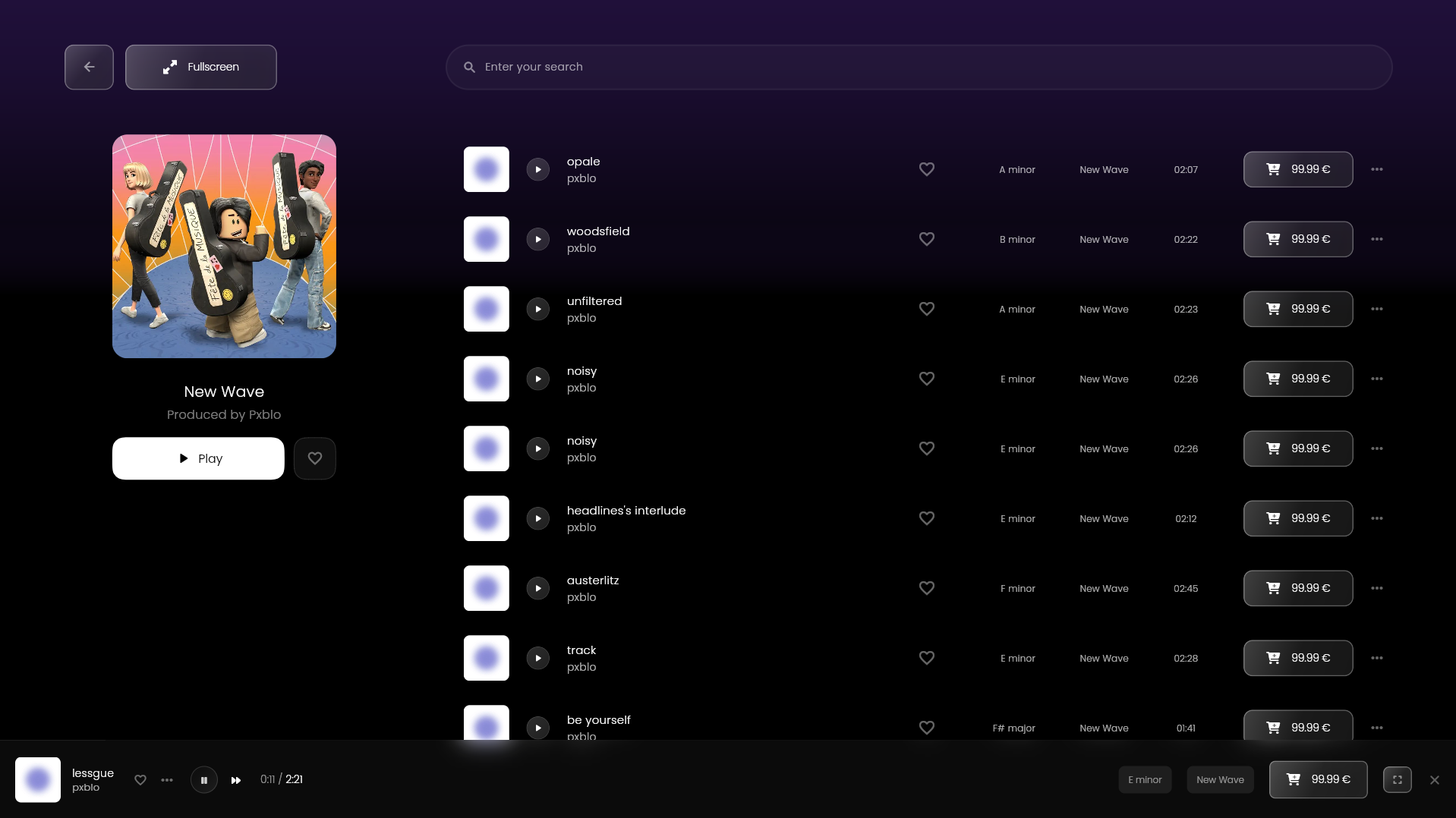Play the New Wave playlist
The image size is (1456, 818).
point(198,458)
